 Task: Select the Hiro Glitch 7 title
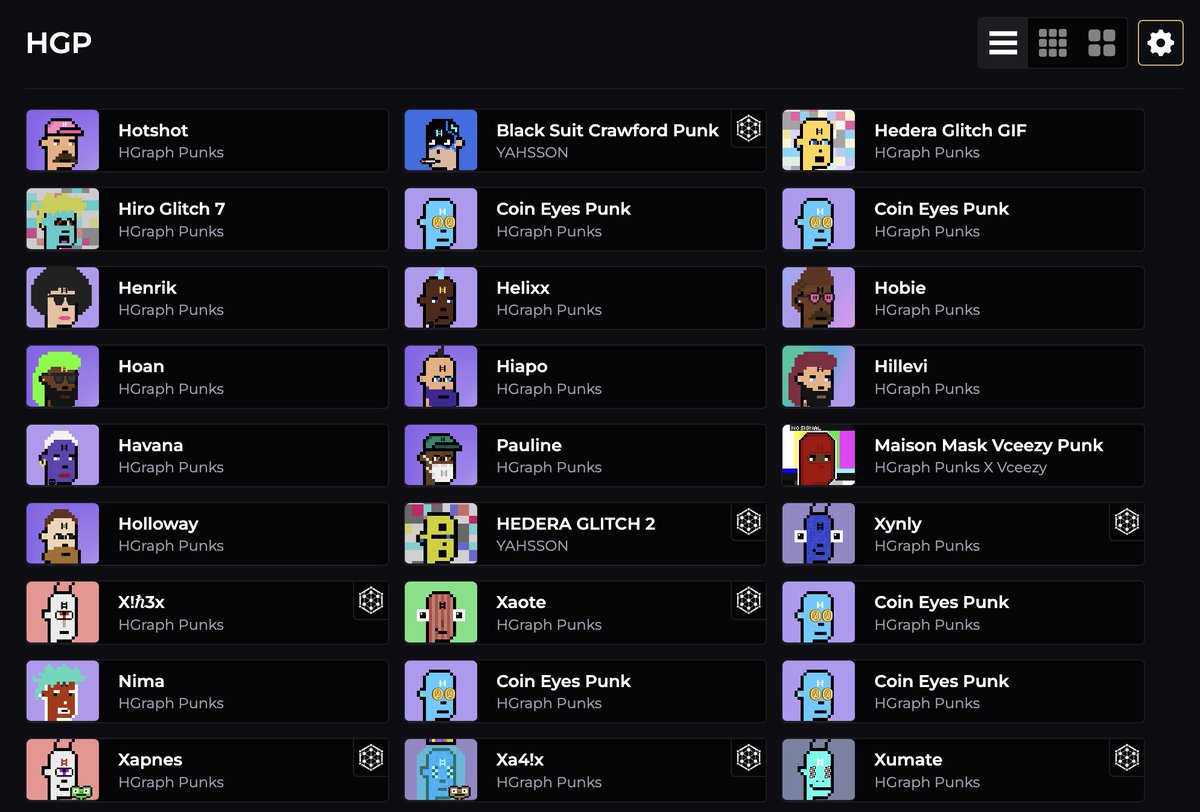pyautogui.click(x=172, y=209)
